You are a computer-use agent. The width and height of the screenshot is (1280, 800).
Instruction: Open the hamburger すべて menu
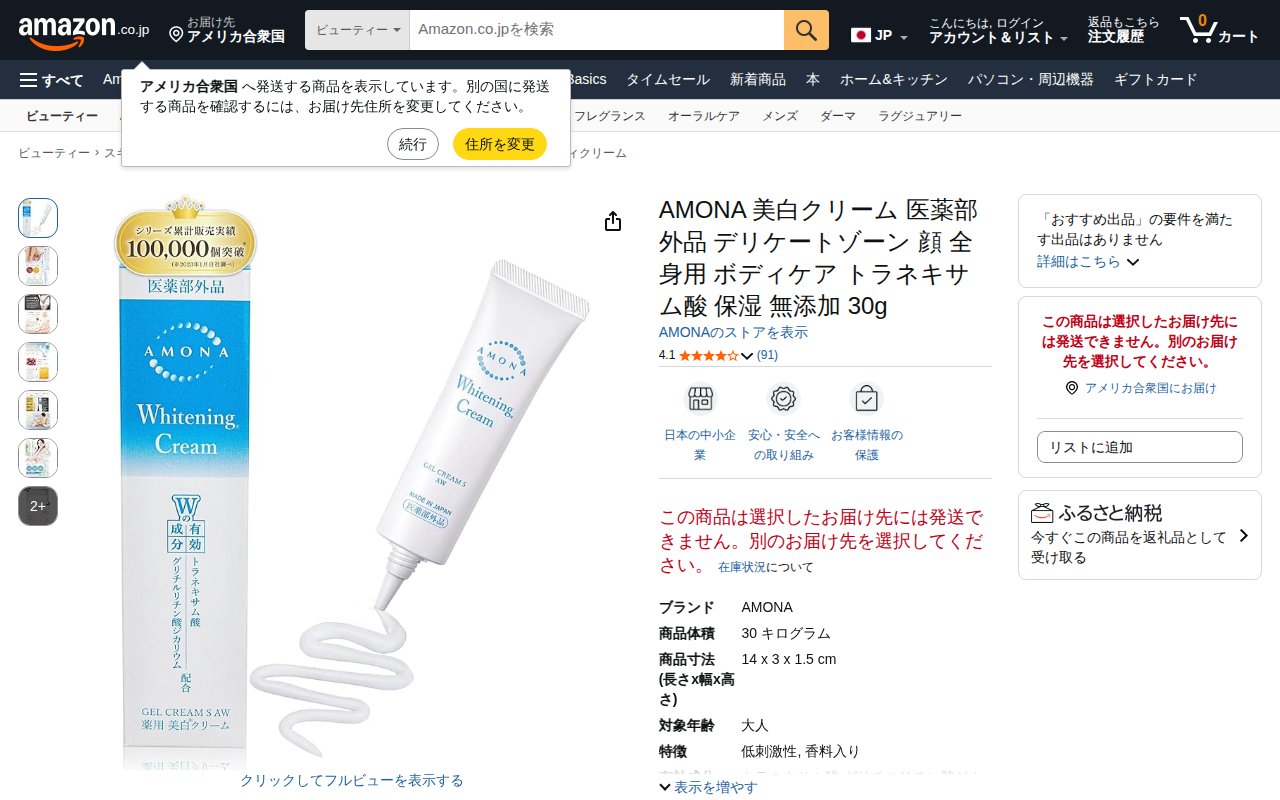tap(51, 80)
